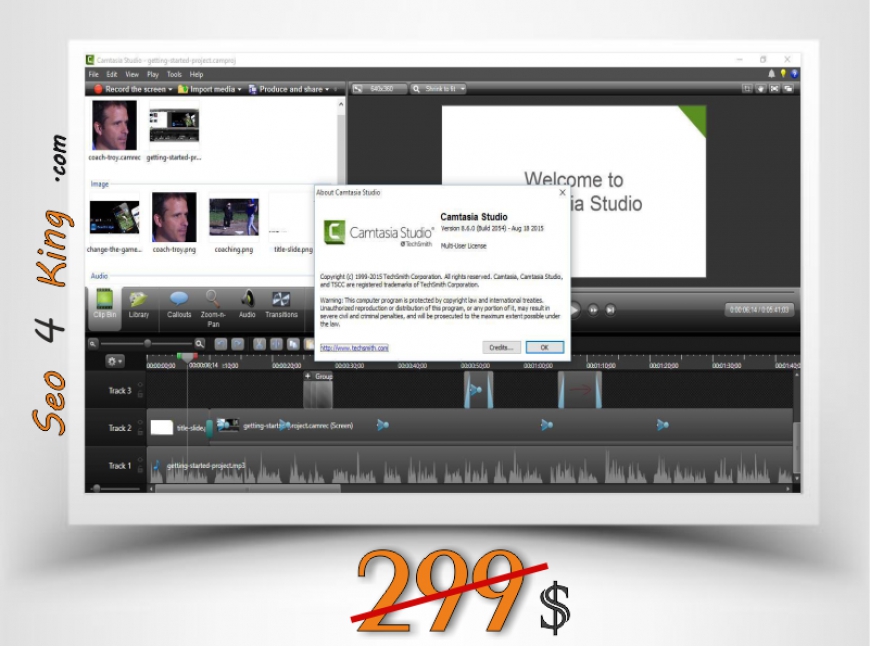Click the timeline zoom out magnifier
The image size is (870, 646).
click(93, 344)
